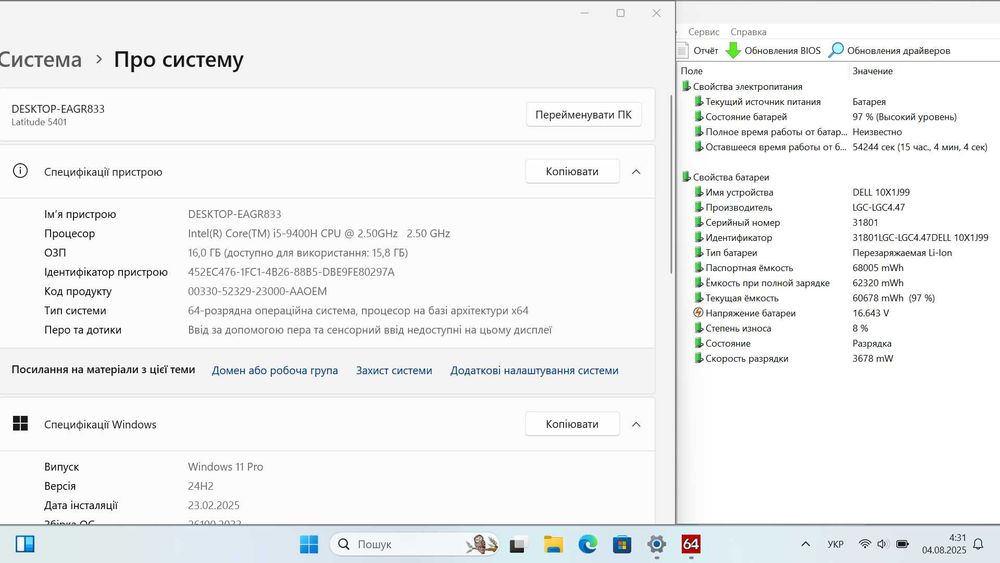Collapse Специфікації пристрою section
Image resolution: width=1000 pixels, height=563 pixels.
click(636, 172)
